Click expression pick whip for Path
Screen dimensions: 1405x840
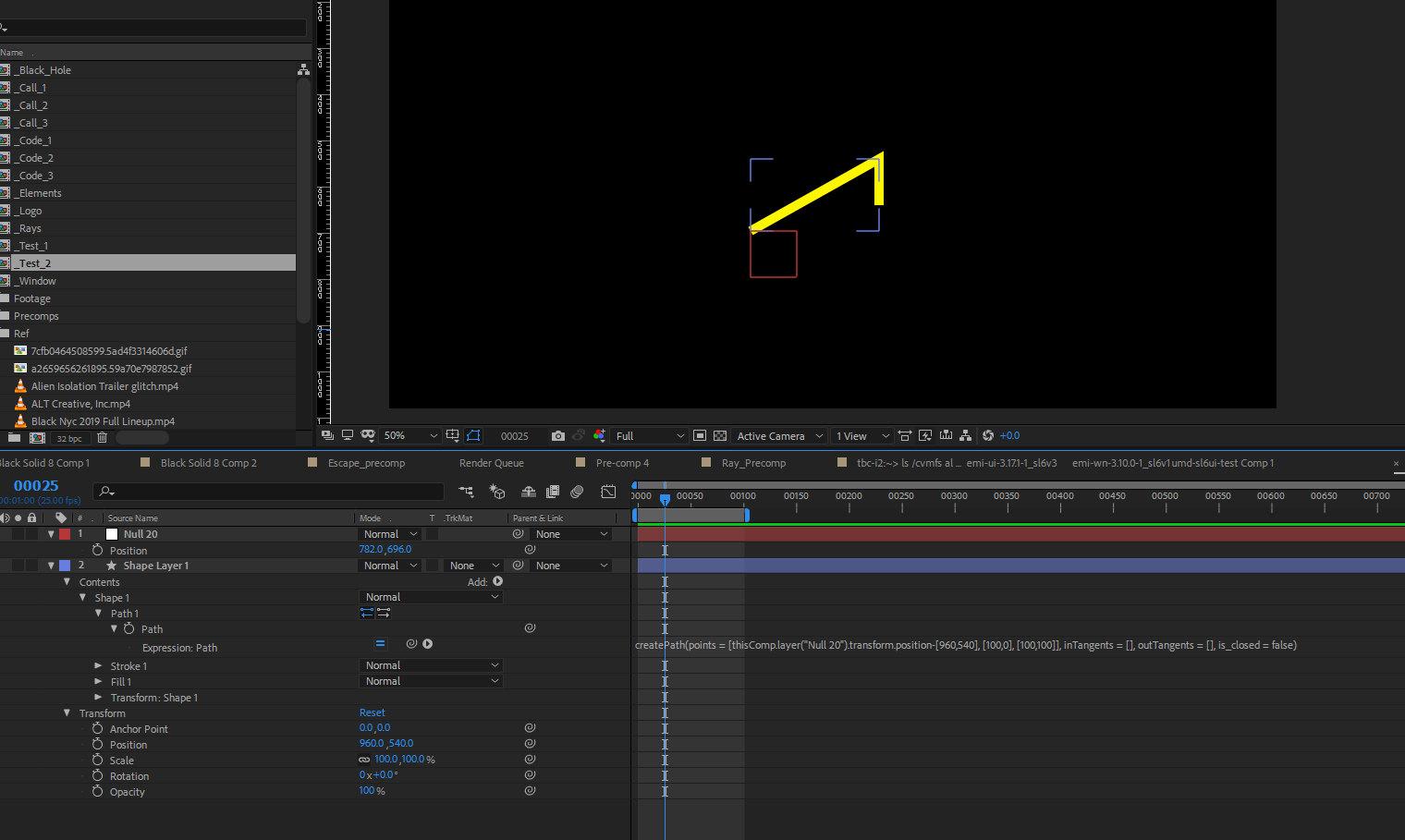[x=411, y=644]
